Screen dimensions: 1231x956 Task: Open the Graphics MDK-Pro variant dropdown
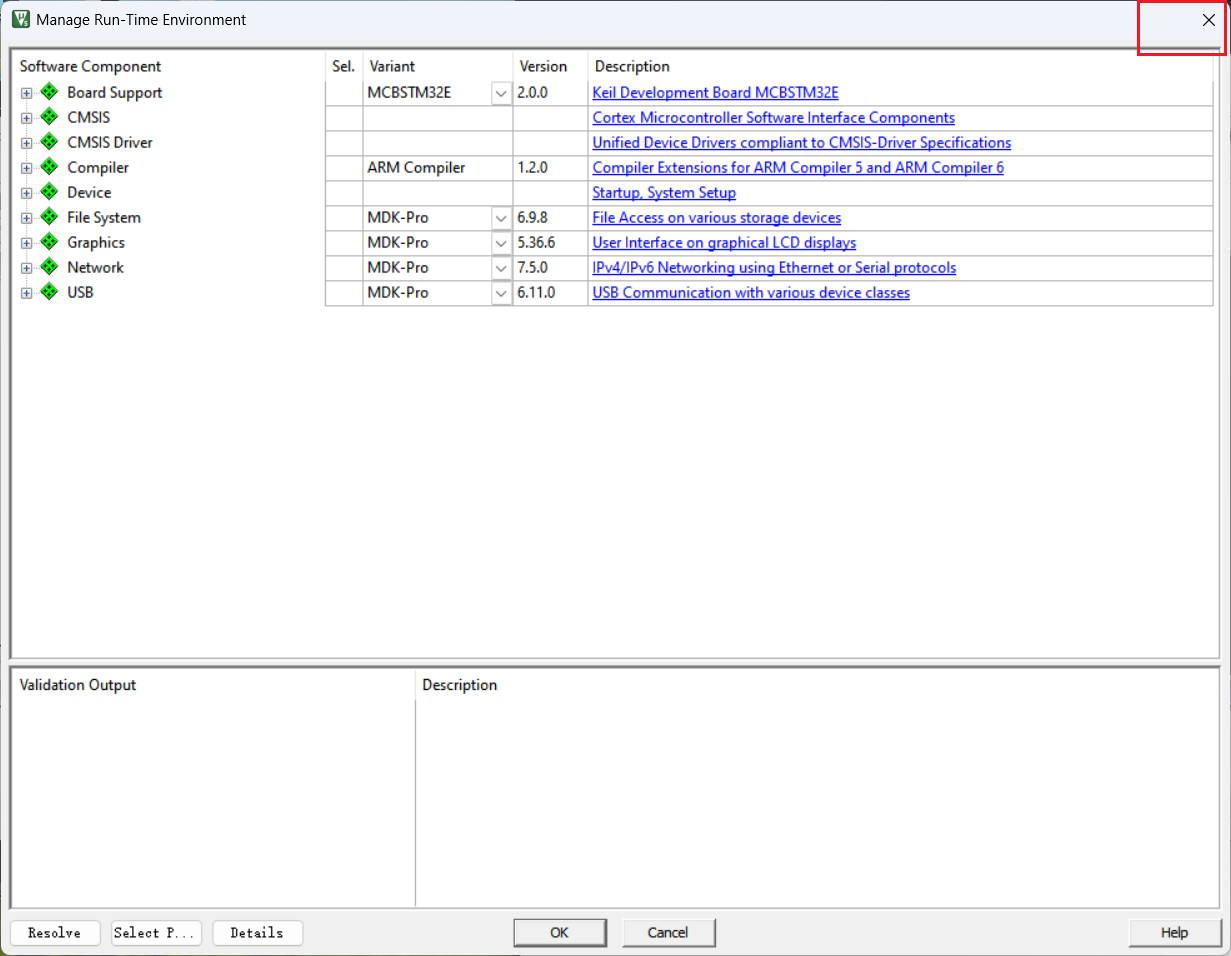pyautogui.click(x=501, y=243)
